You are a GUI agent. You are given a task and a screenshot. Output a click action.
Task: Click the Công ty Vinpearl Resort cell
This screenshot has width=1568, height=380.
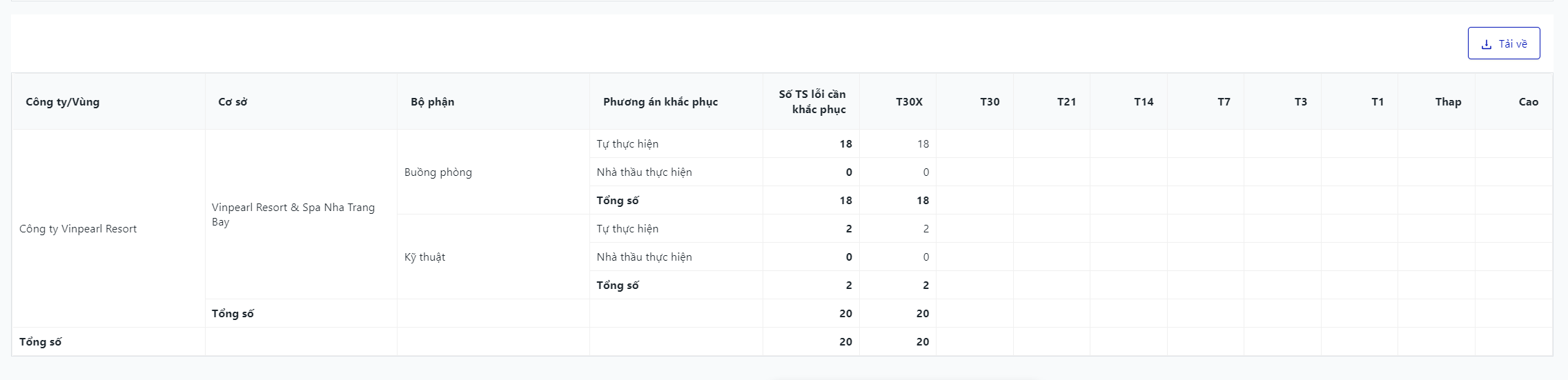[x=78, y=229]
